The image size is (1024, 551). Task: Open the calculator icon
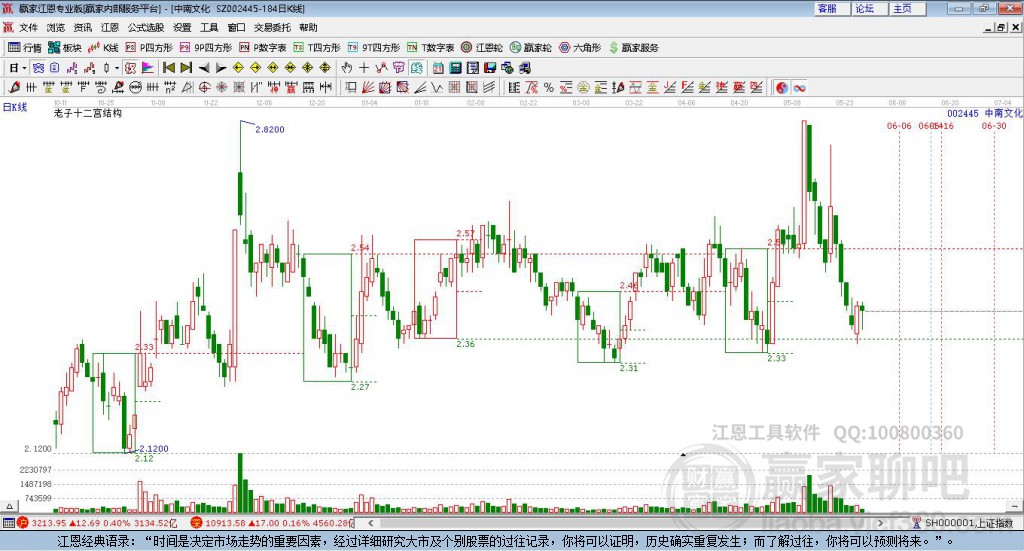pos(455,68)
